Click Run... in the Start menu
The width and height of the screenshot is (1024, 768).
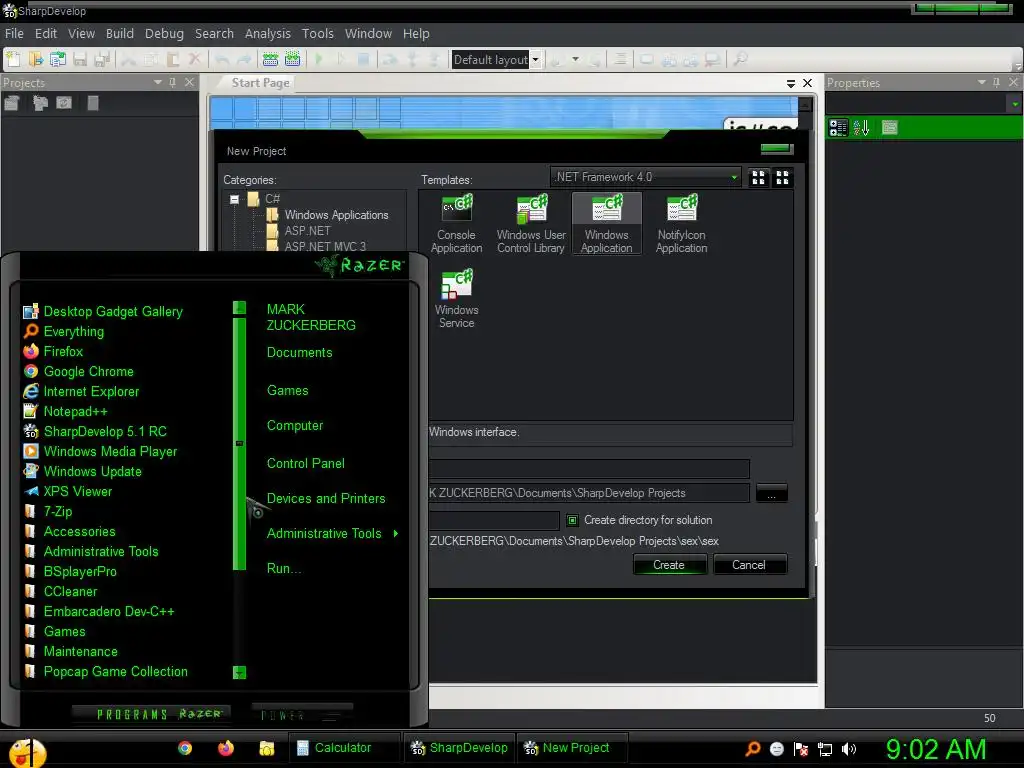(284, 569)
